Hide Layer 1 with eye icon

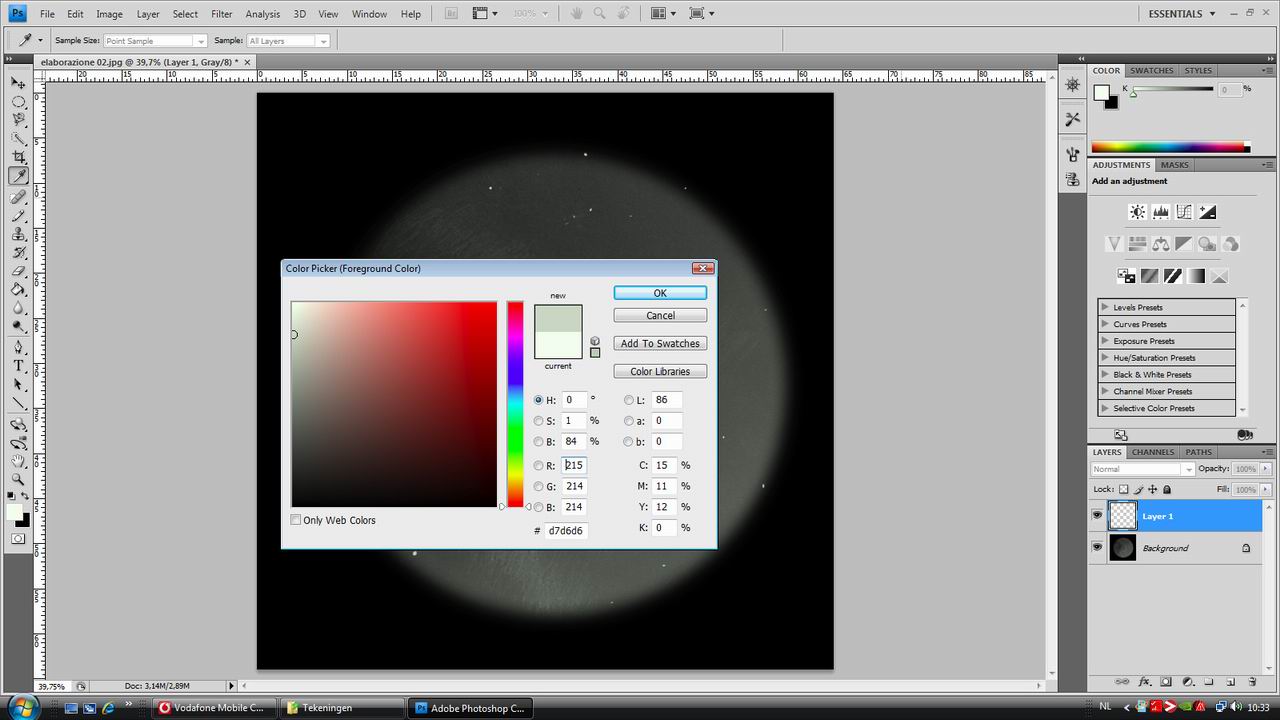[x=1097, y=516]
